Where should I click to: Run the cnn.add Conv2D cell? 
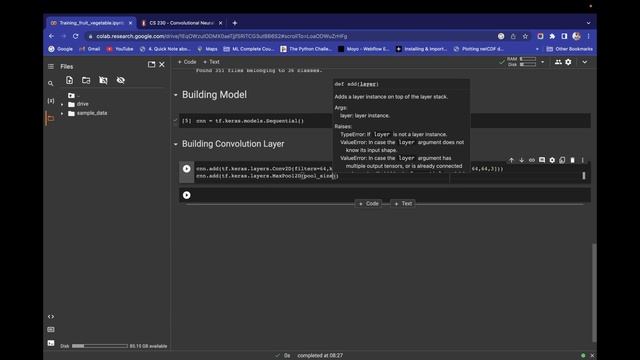coord(187,169)
